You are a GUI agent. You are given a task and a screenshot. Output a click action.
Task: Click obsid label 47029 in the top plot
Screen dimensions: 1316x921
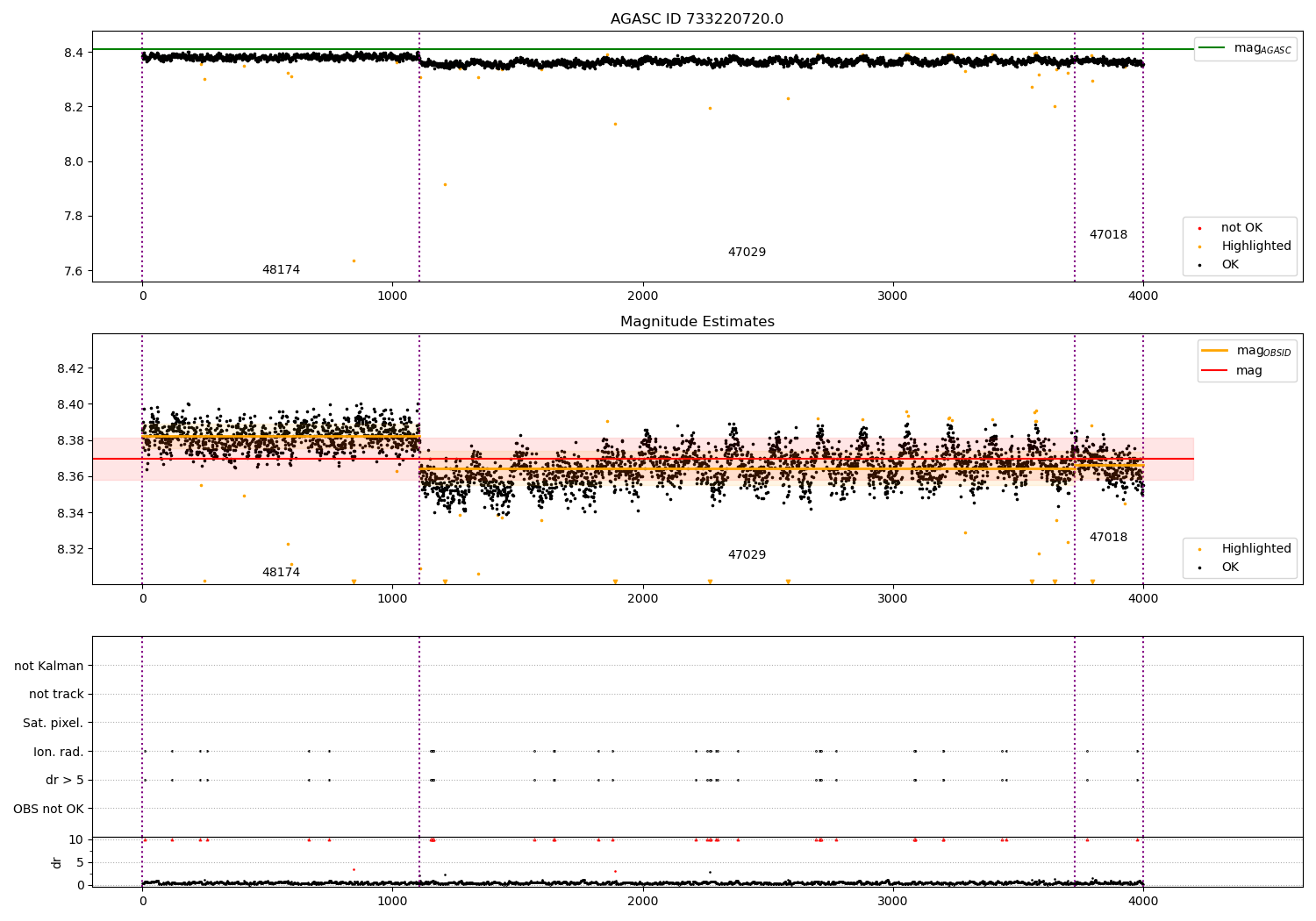coord(747,253)
